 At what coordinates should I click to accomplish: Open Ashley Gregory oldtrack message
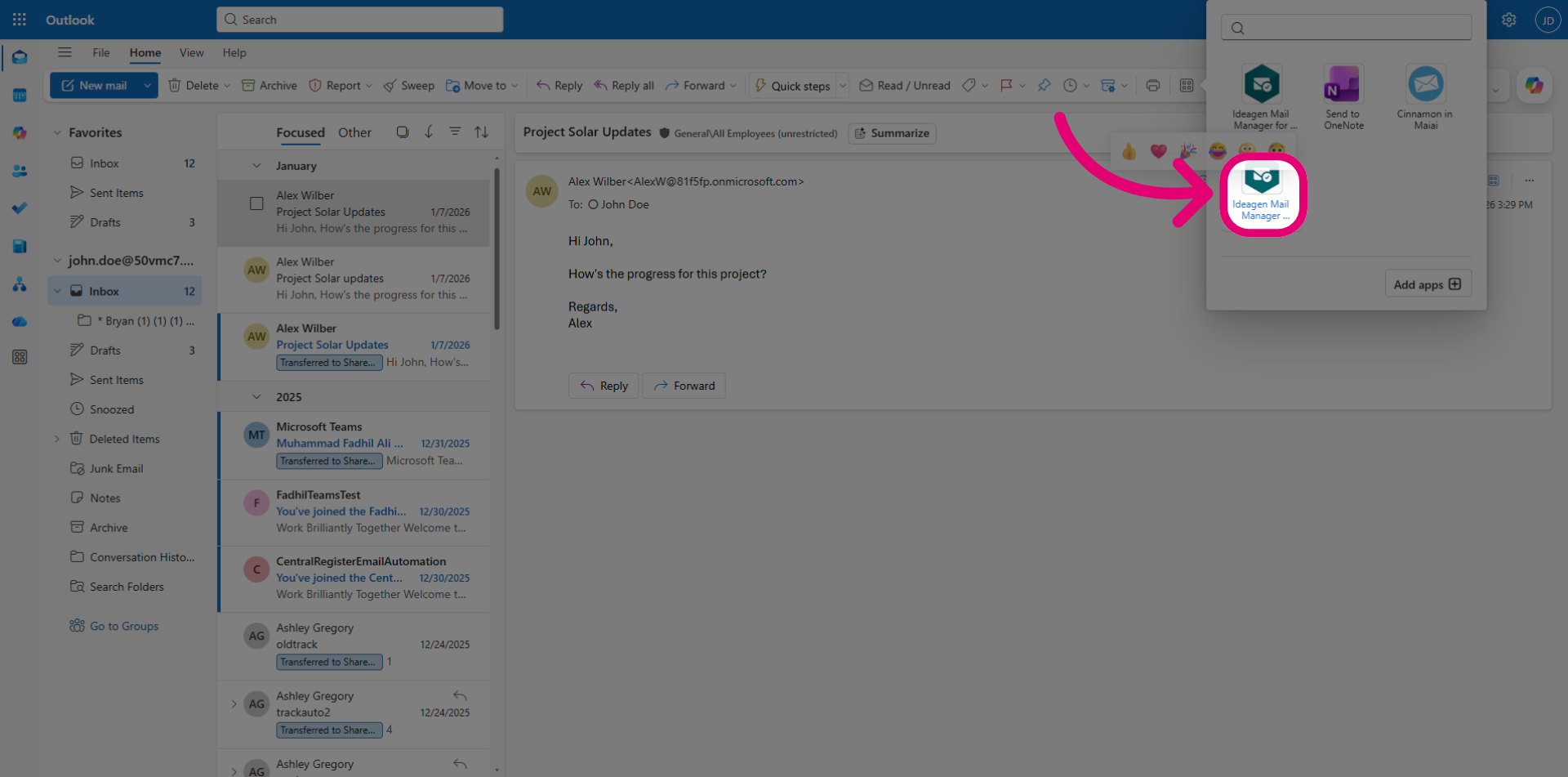(355, 645)
